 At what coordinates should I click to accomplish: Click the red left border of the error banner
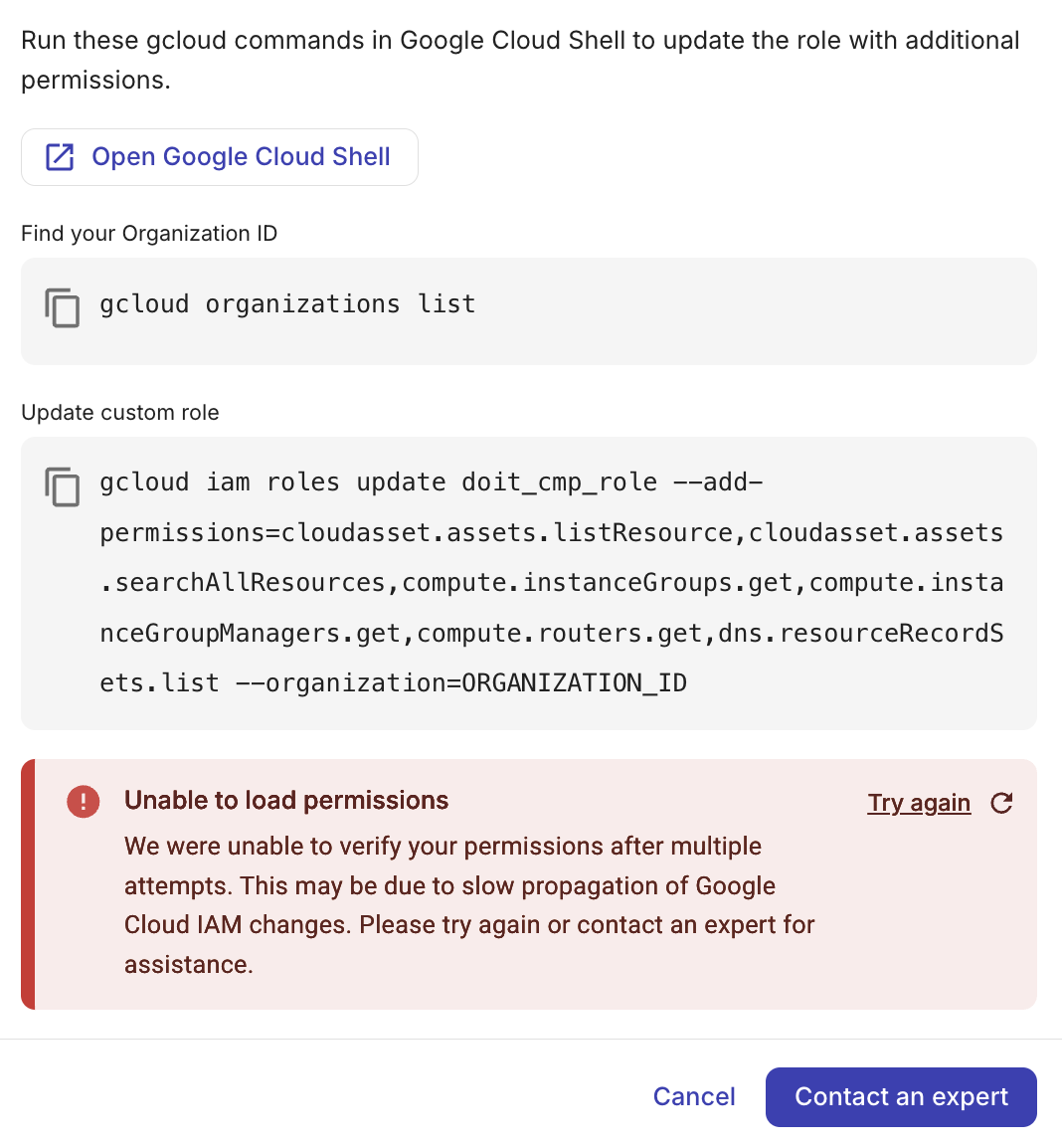27,884
